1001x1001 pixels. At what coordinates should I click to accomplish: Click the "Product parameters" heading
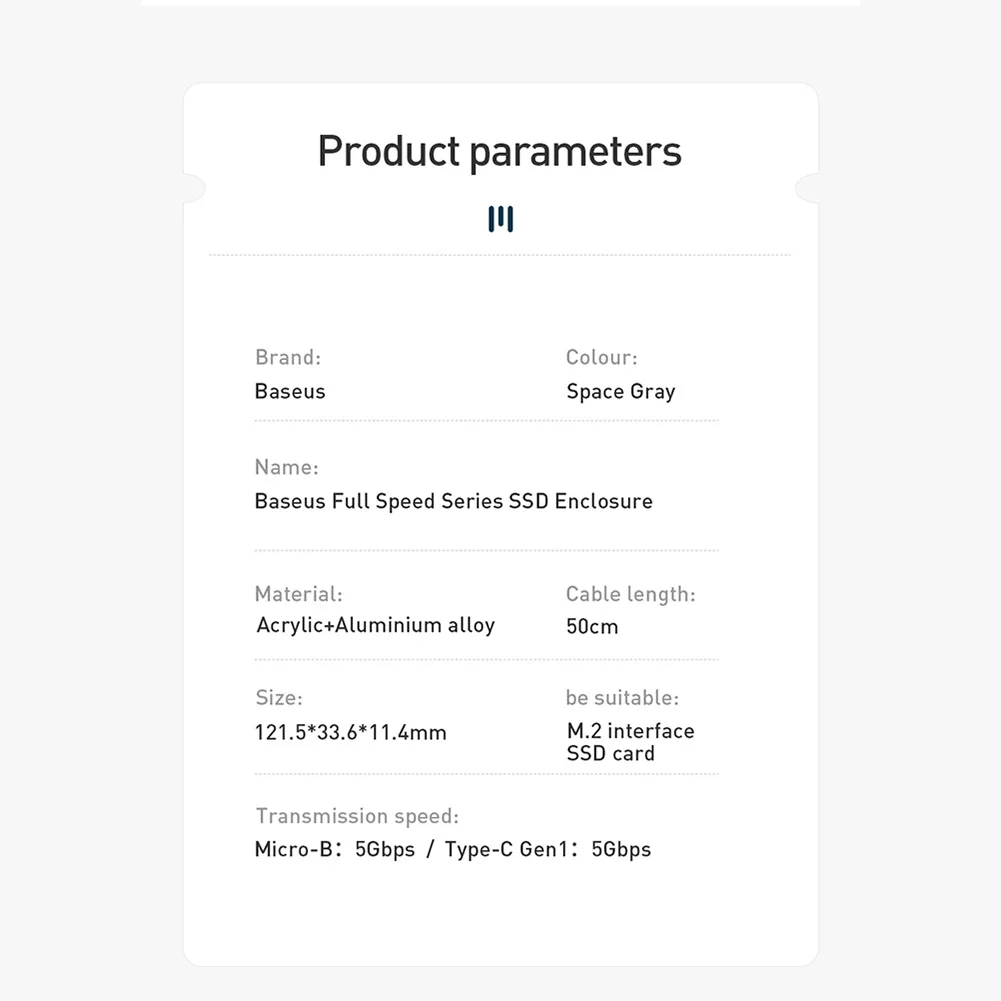click(500, 152)
